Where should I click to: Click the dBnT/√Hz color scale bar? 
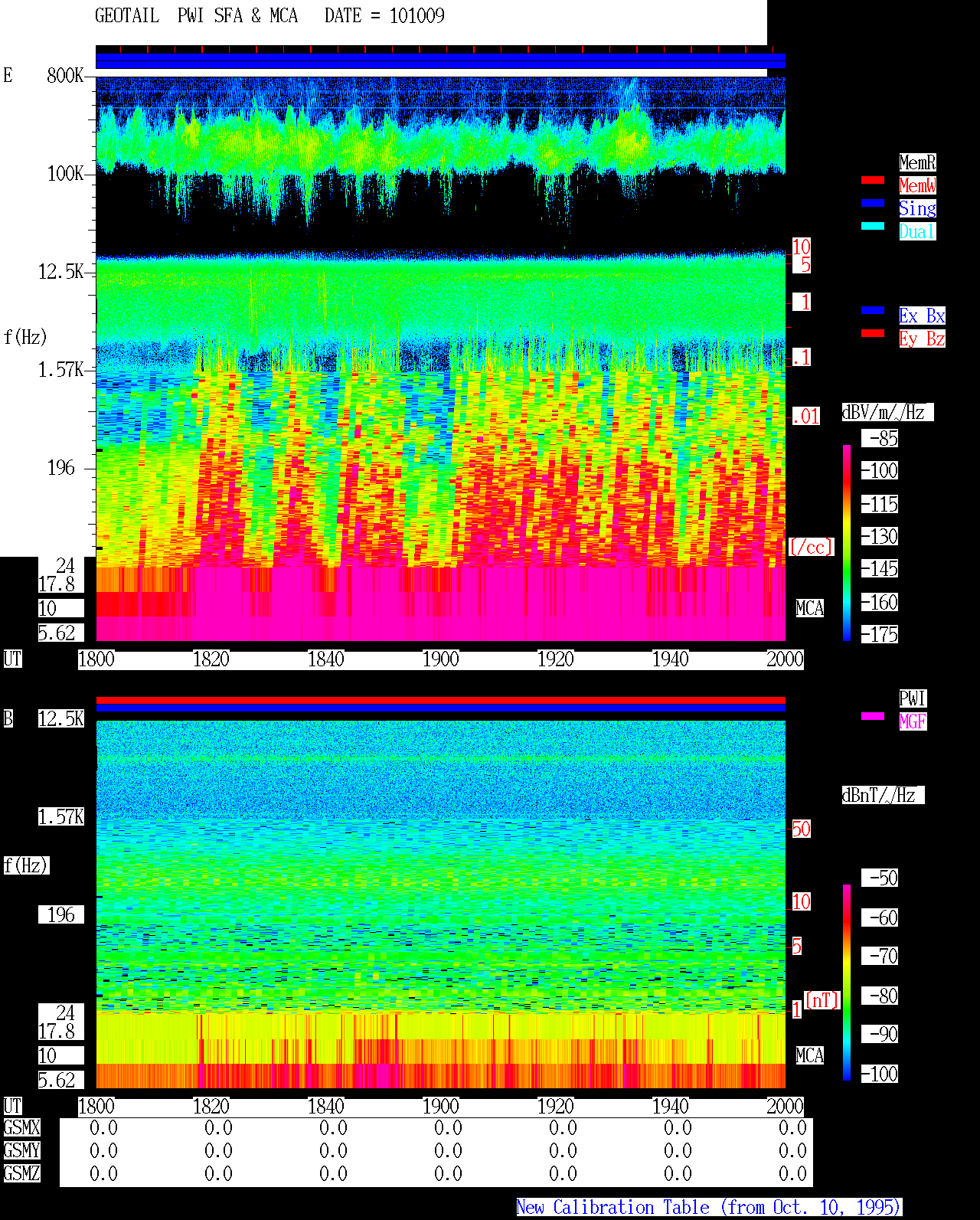847,983
